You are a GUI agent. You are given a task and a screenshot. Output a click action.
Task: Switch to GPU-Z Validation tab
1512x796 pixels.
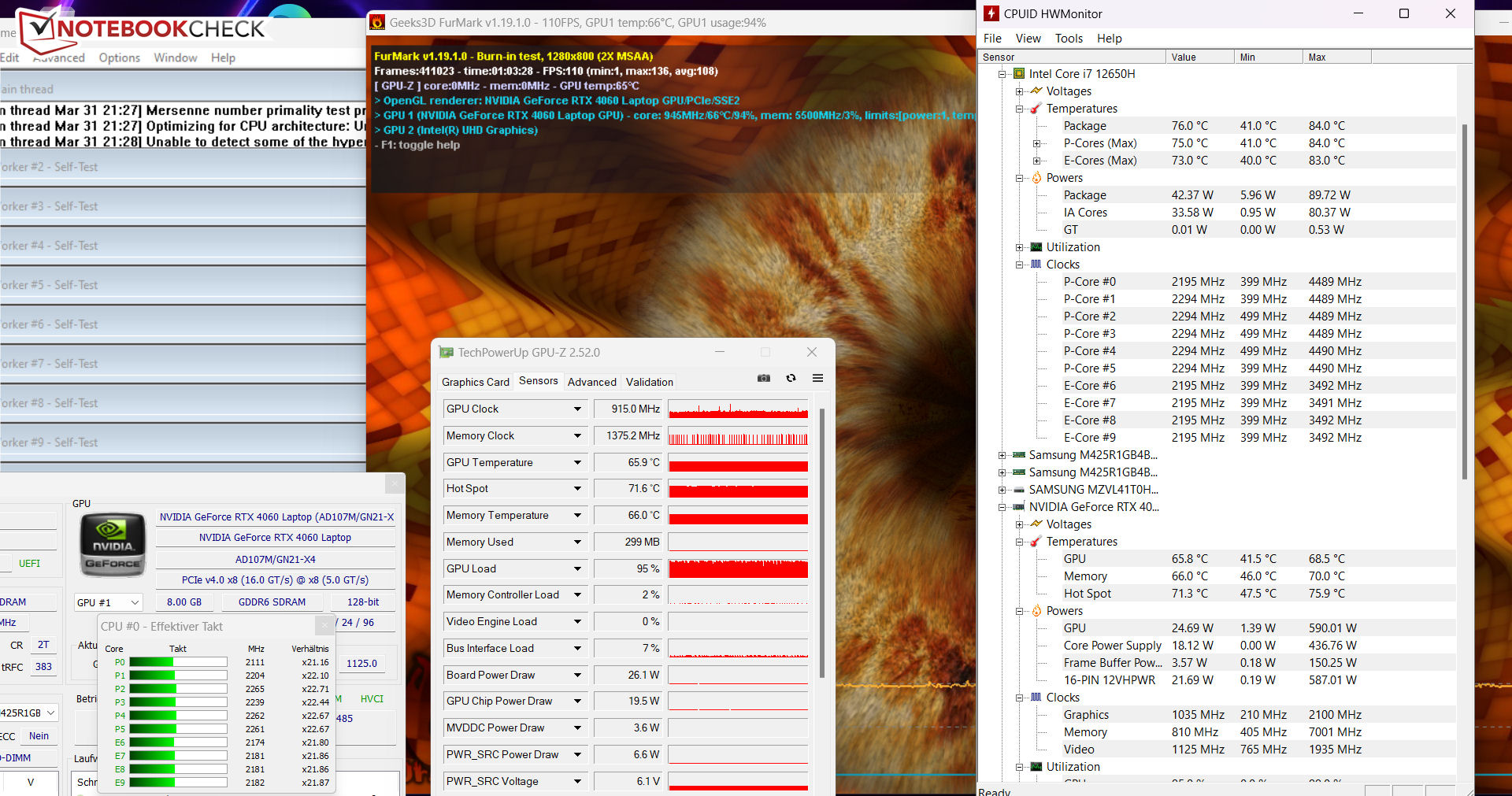(650, 382)
